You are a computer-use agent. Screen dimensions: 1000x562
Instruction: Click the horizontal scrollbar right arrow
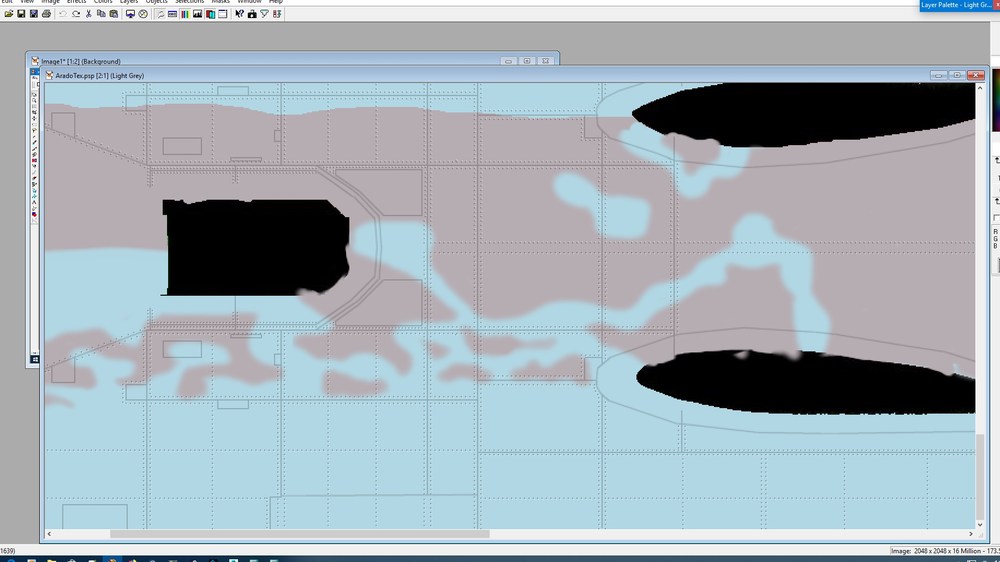pos(971,534)
